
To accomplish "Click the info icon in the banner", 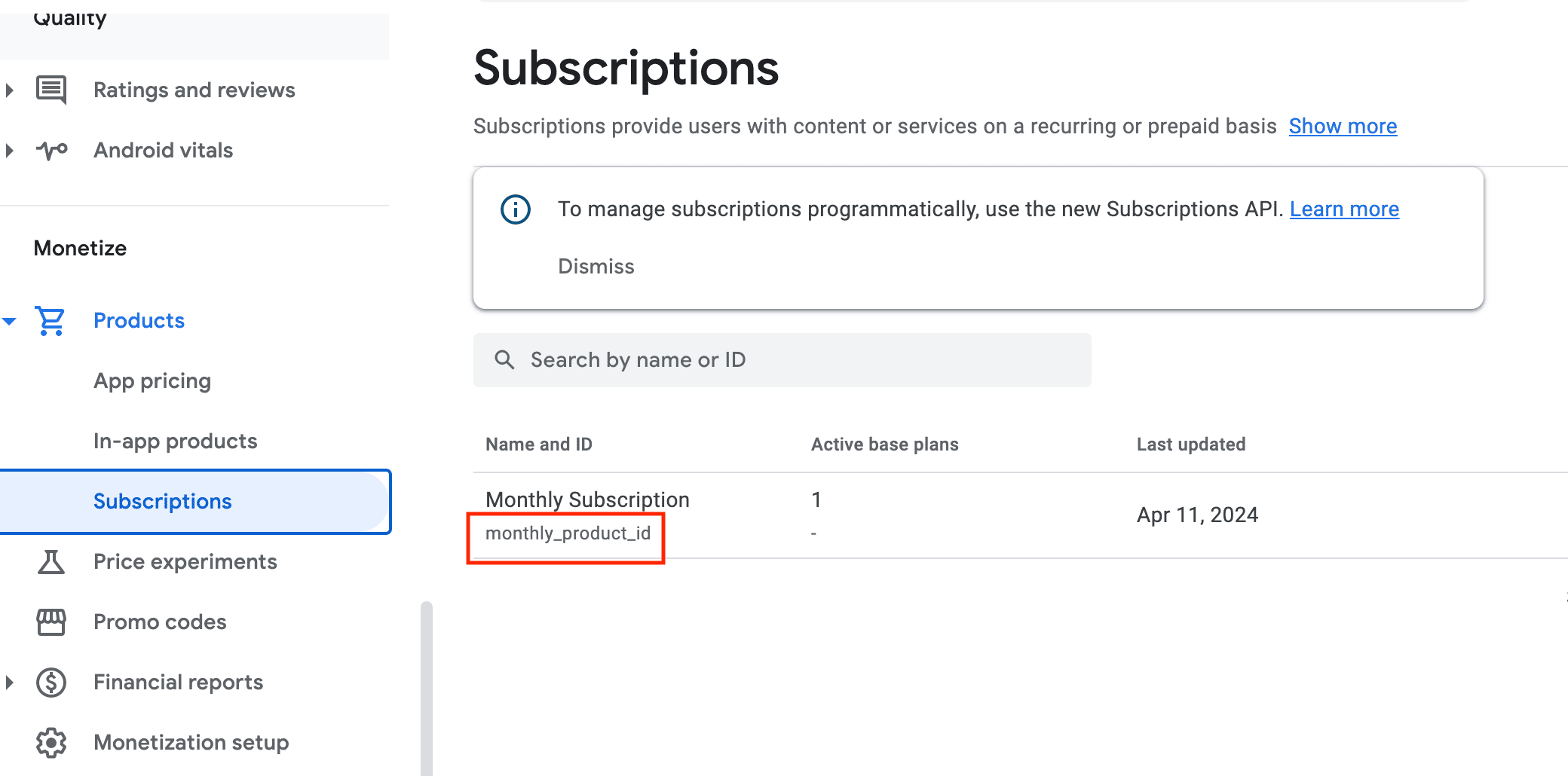I will coord(516,209).
